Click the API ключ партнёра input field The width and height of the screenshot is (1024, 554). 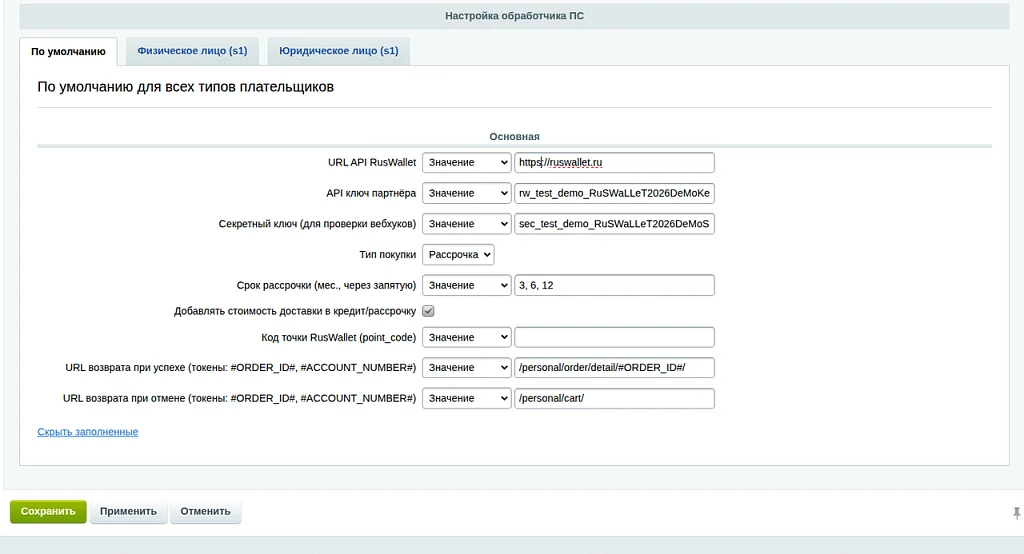[x=614, y=193]
